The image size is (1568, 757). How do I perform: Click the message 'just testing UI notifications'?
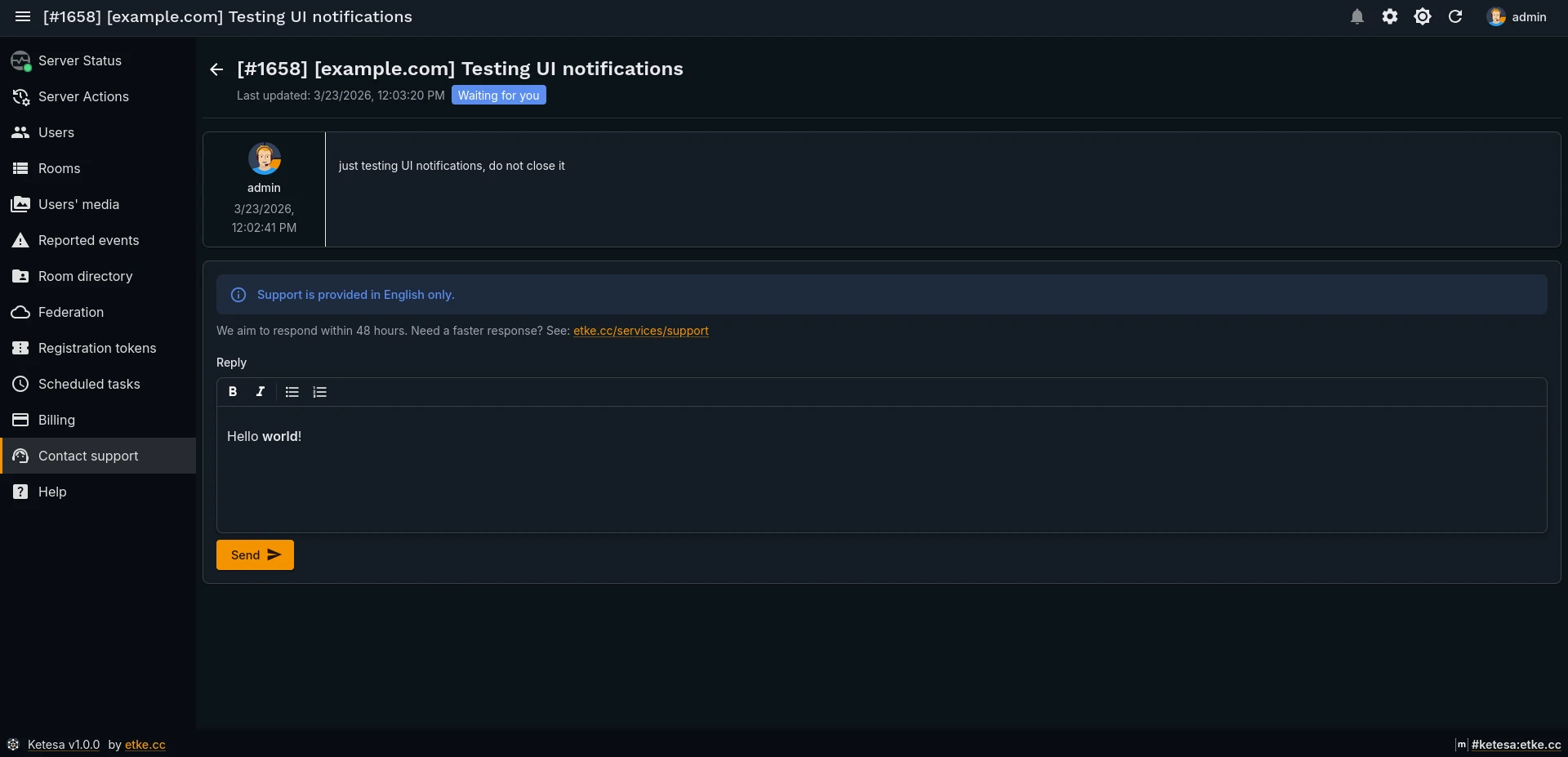[452, 166]
